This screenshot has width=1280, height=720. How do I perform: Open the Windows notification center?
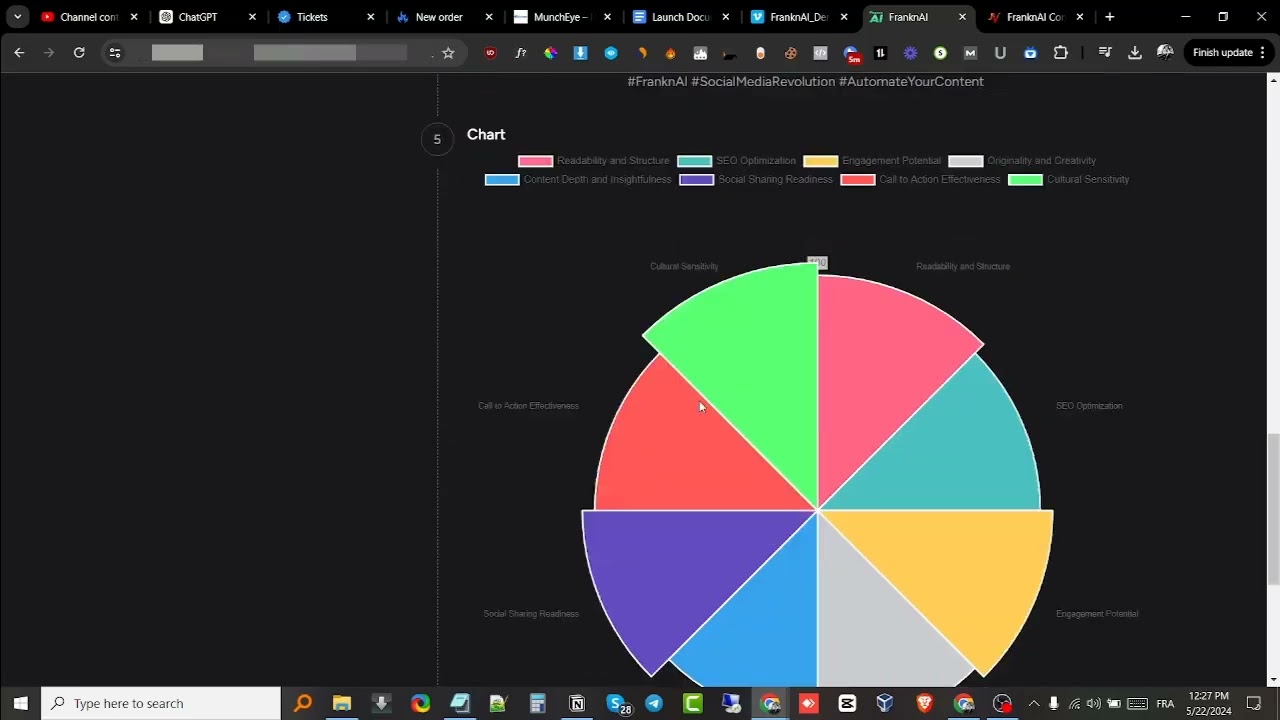pos(1254,704)
